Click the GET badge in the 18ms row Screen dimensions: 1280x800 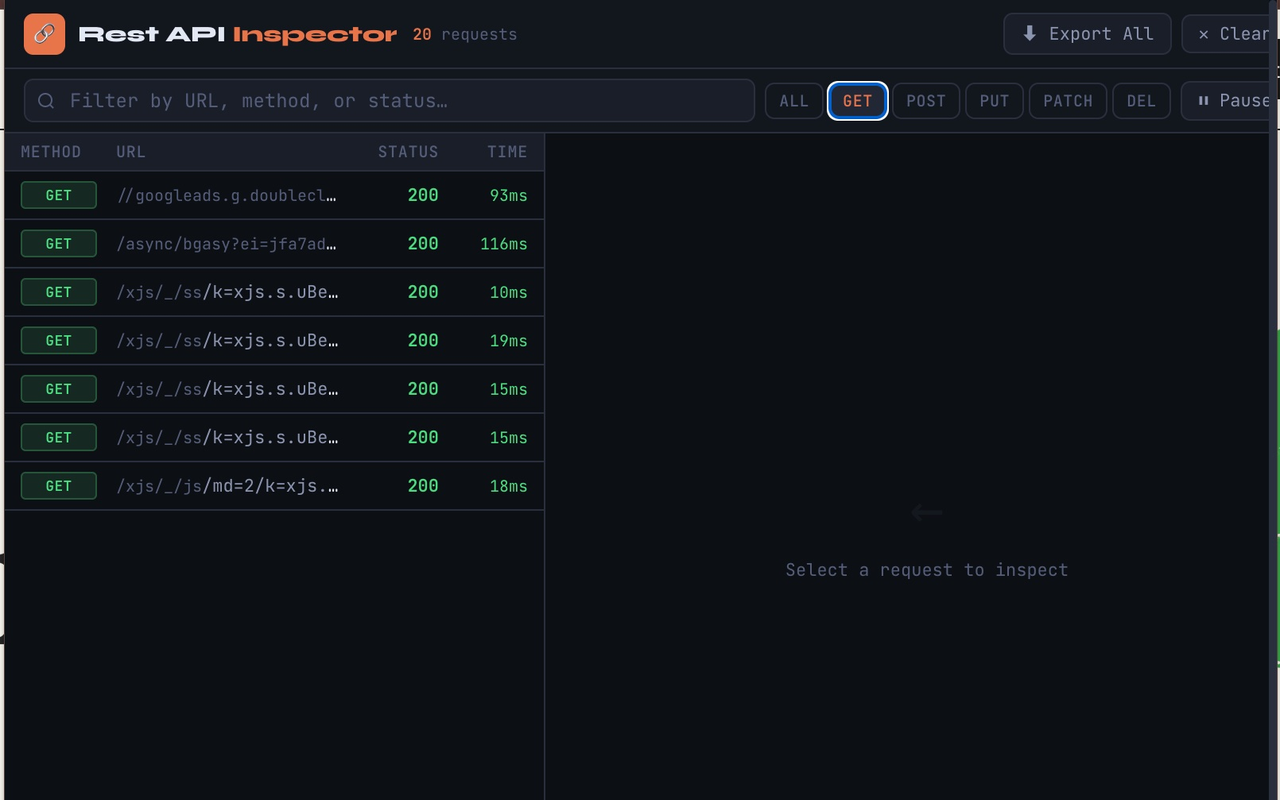tap(59, 486)
